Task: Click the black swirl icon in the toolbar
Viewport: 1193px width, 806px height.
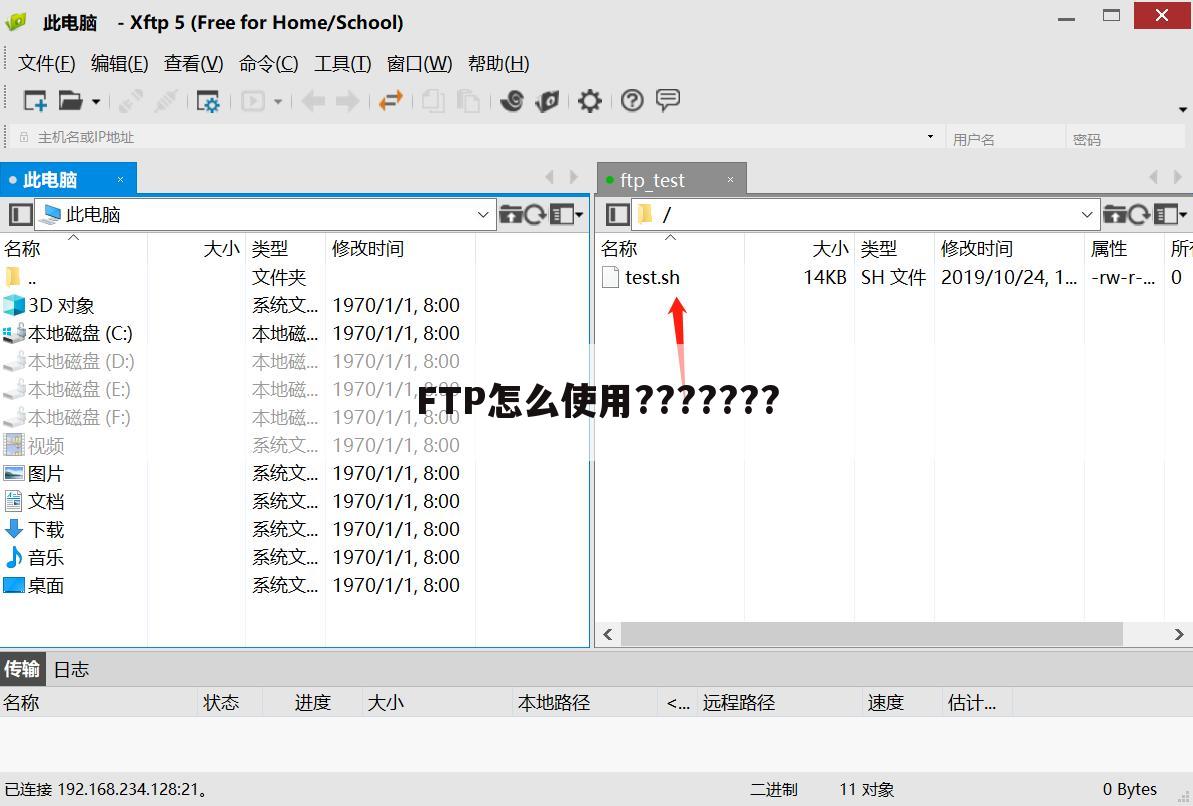Action: point(512,100)
